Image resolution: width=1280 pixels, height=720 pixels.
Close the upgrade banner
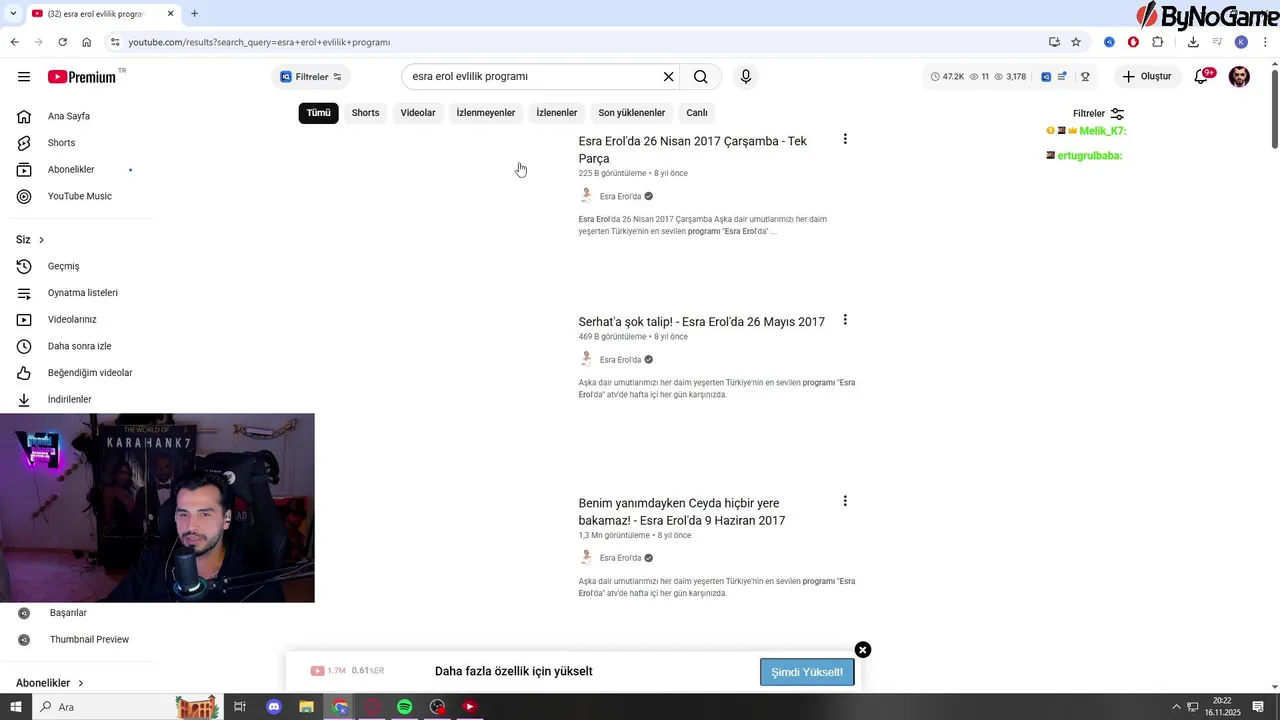pos(863,650)
